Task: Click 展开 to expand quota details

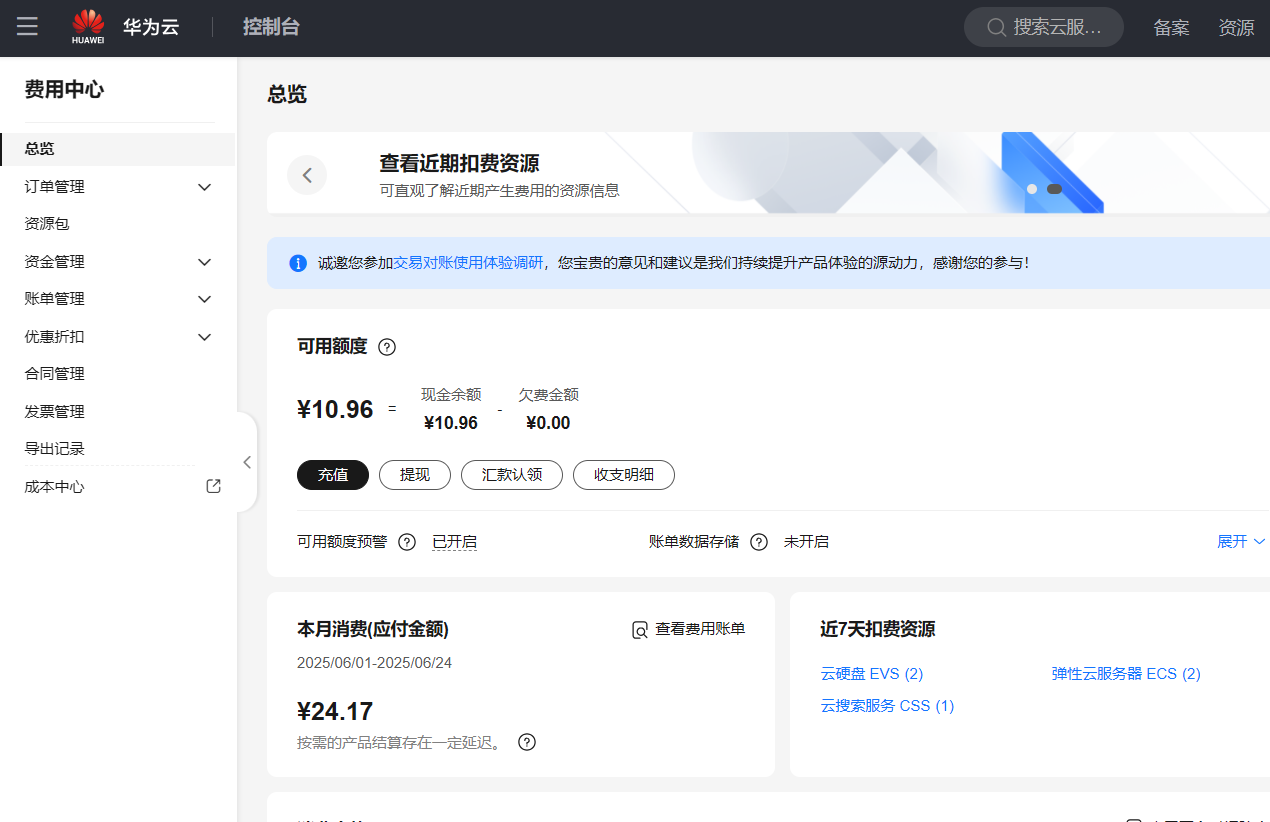Action: (1241, 541)
